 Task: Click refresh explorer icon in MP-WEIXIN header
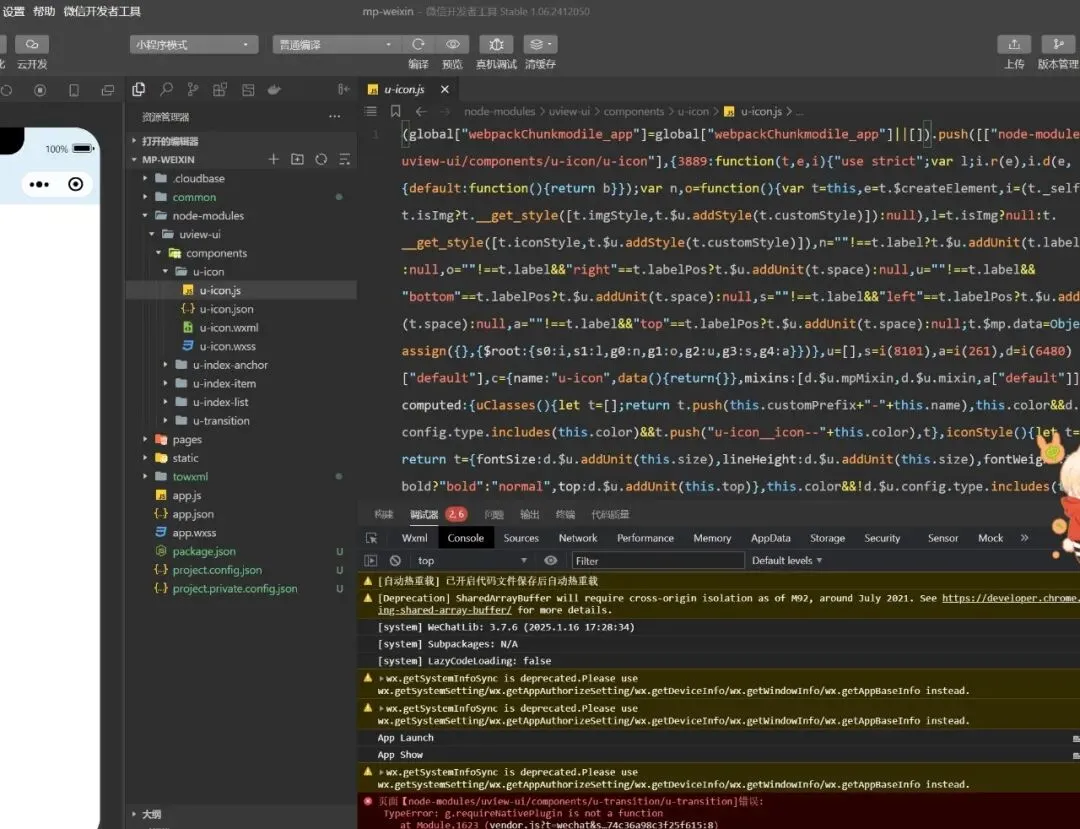tap(321, 159)
